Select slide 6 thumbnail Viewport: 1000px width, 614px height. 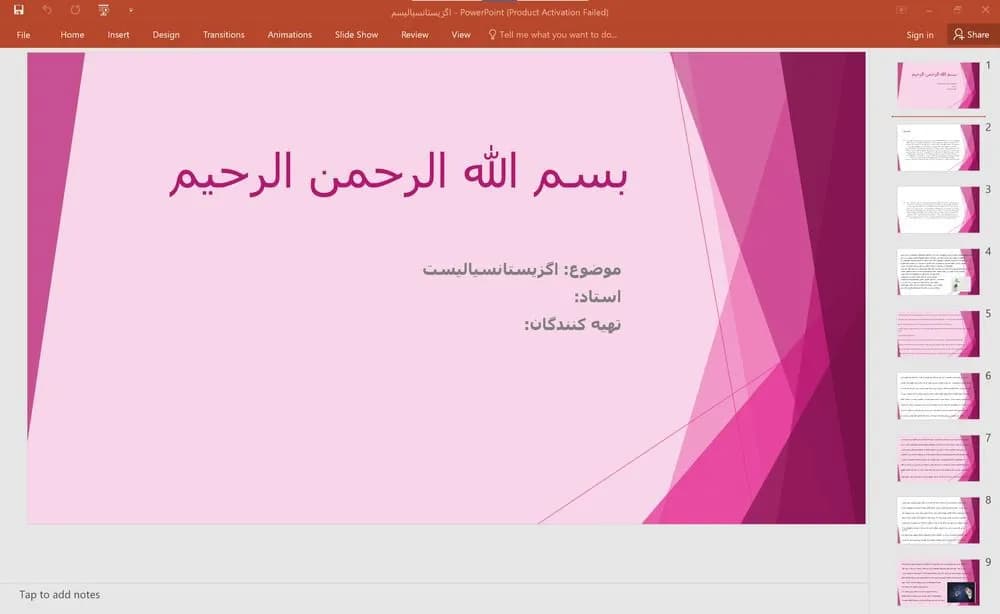[938, 395]
